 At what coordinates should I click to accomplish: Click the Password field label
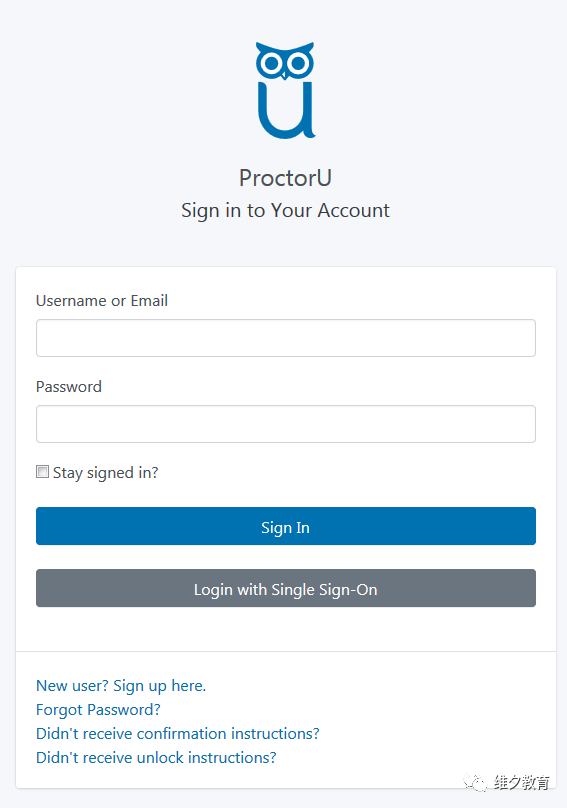pos(69,386)
